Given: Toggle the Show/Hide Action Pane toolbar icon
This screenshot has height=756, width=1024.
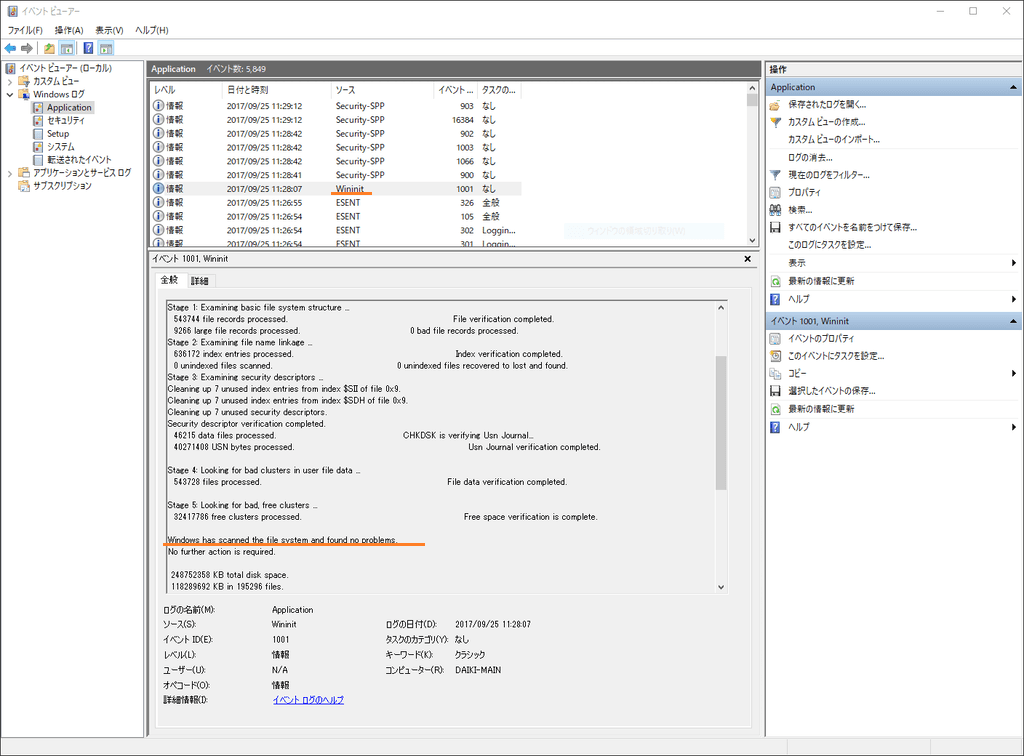Looking at the screenshot, I should [x=106, y=48].
